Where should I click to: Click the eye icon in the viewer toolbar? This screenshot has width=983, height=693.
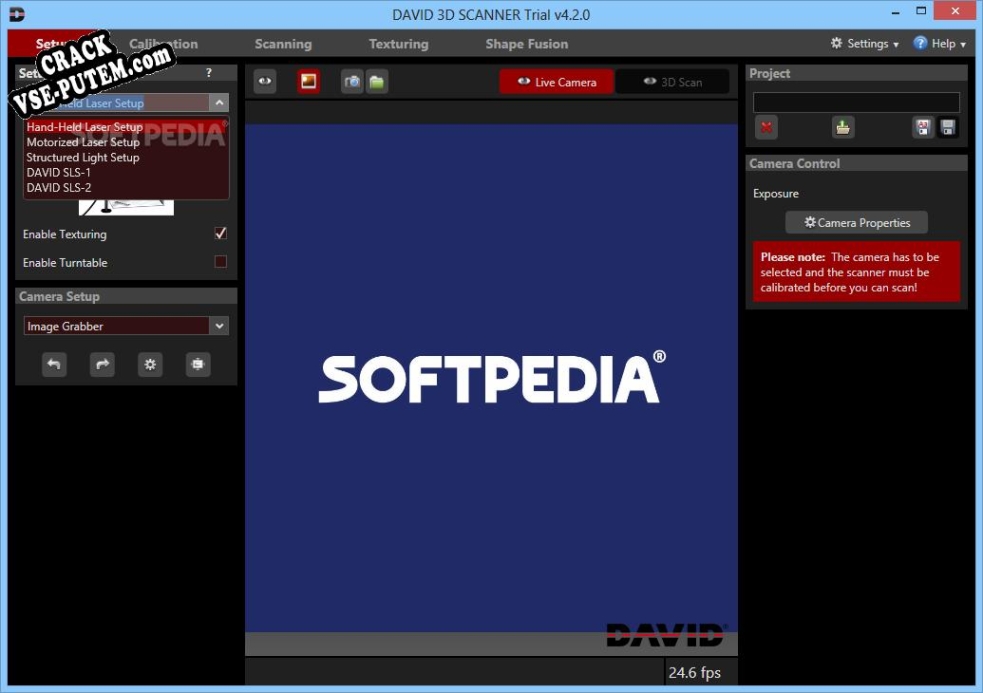point(265,82)
